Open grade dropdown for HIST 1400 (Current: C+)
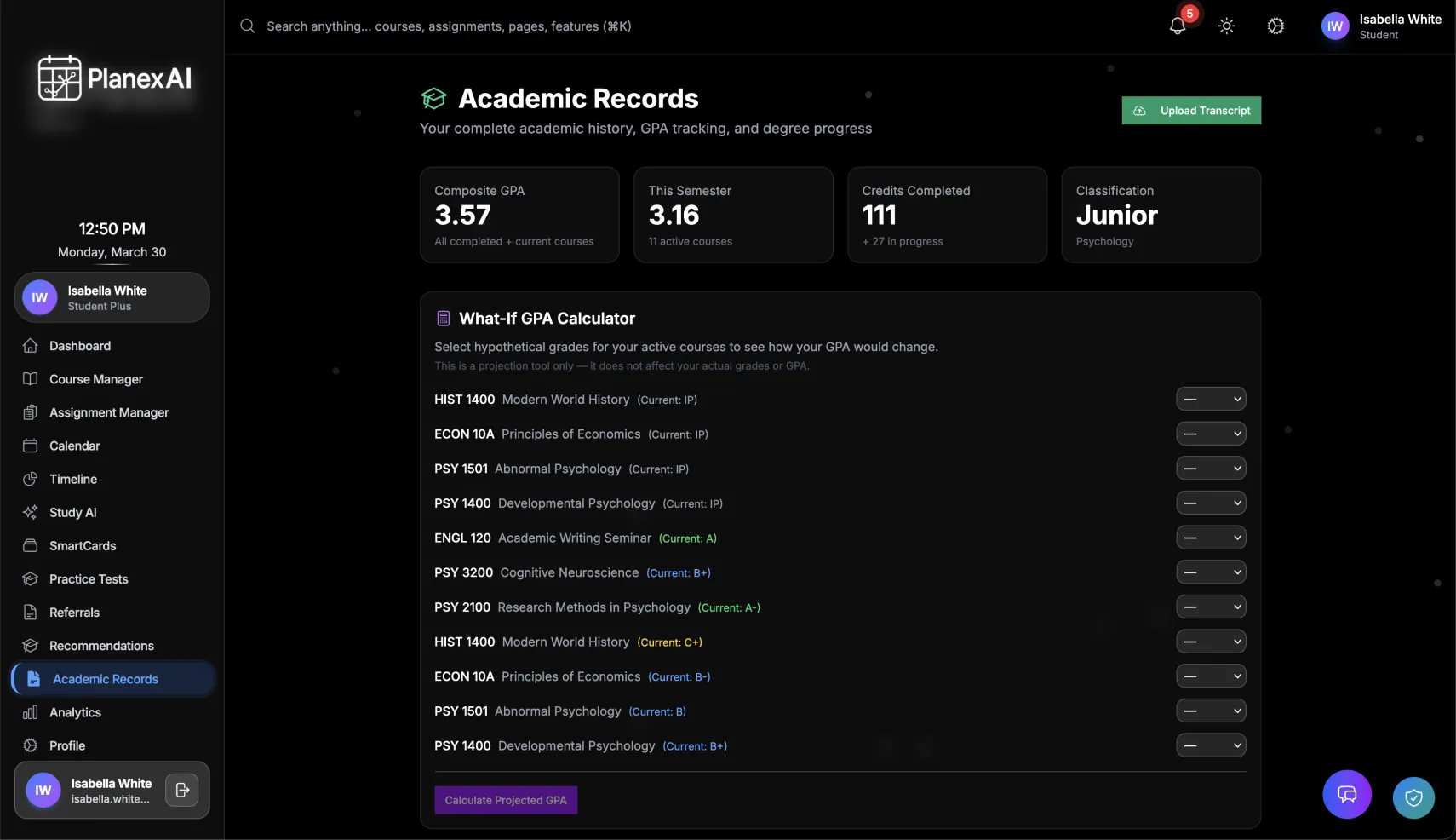This screenshot has height=840, width=1456. point(1211,642)
